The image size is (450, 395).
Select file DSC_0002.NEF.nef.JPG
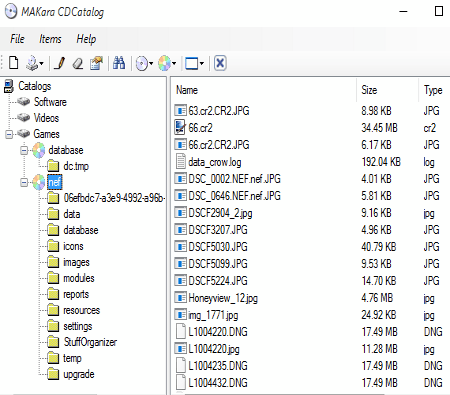(234, 179)
